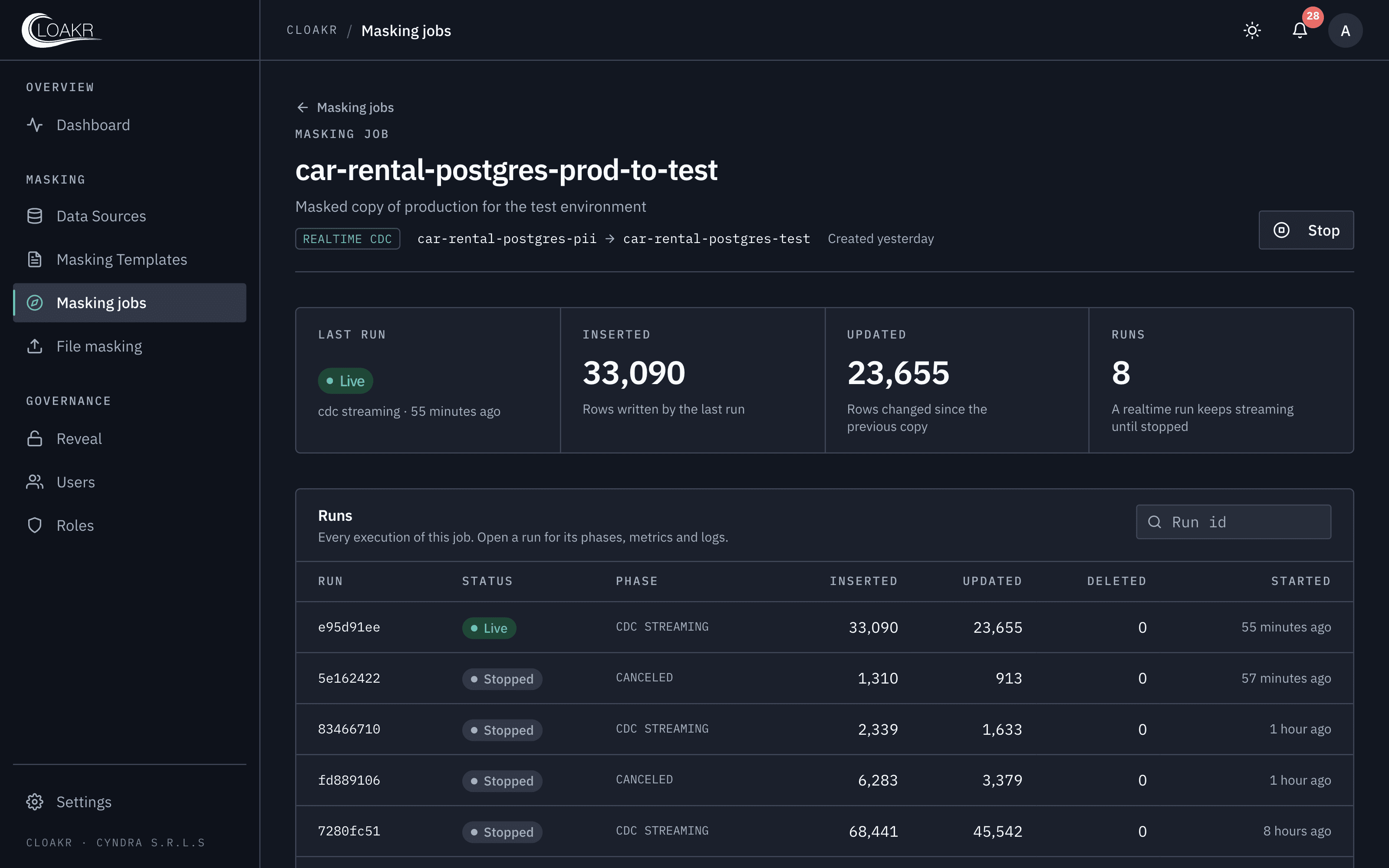Open run e95d91ee
1389x868 pixels.
[349, 627]
